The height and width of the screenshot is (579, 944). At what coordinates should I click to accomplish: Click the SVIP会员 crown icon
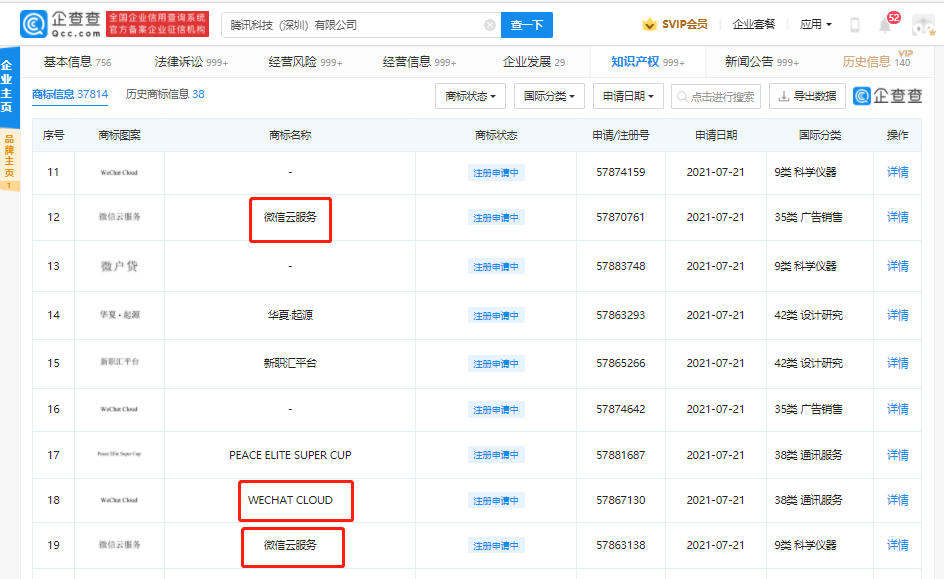(x=649, y=25)
